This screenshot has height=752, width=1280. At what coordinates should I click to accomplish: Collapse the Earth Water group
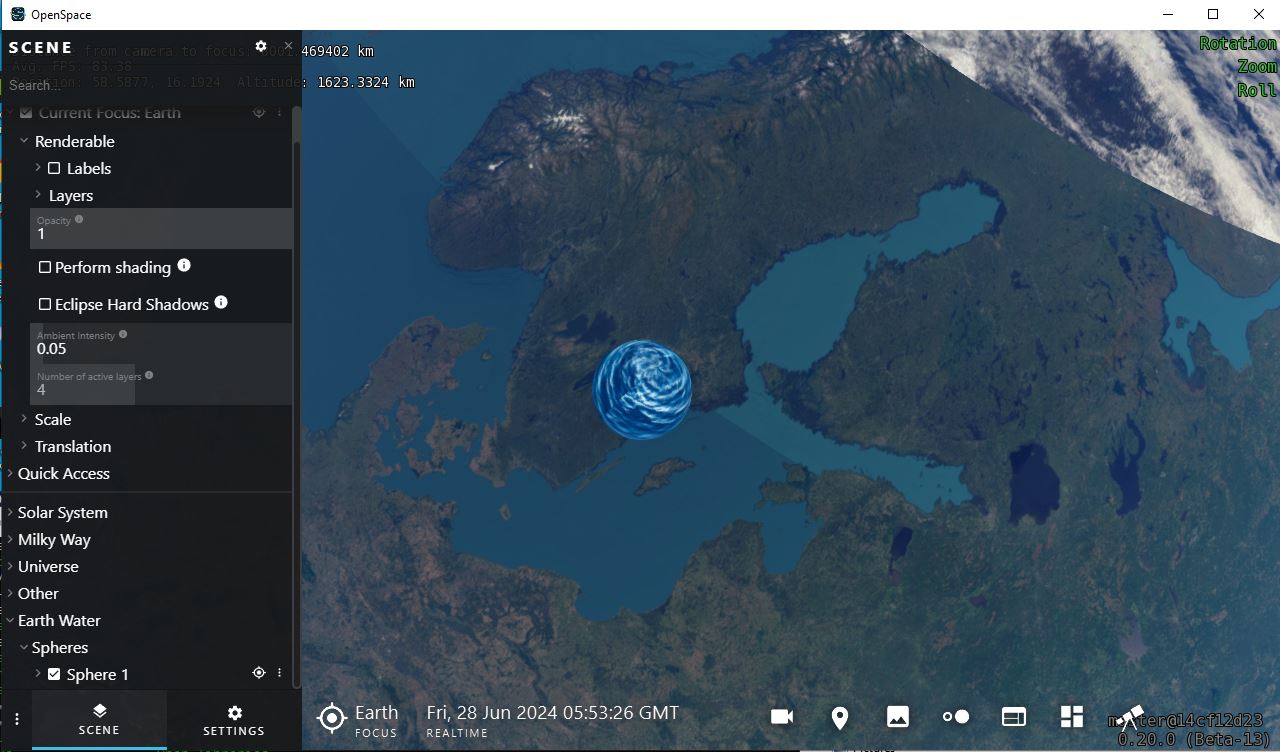[x=10, y=620]
